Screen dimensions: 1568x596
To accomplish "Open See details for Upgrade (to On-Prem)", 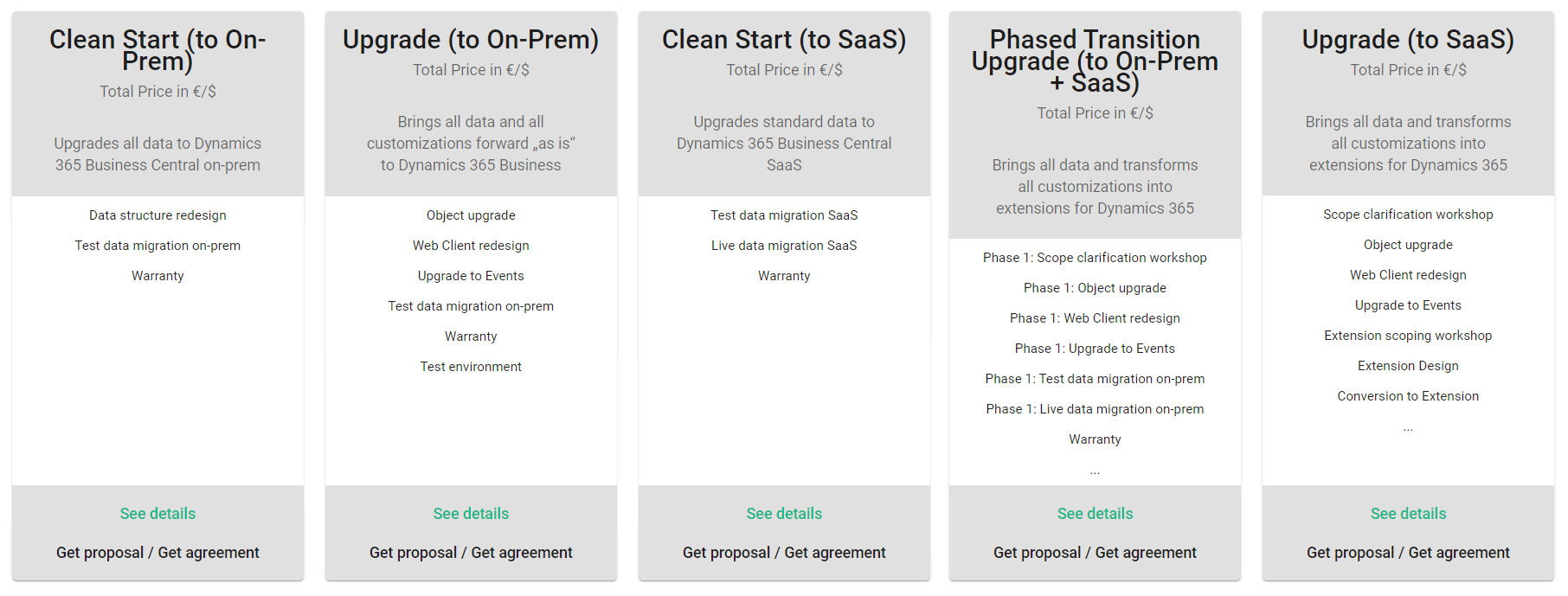I will click(471, 514).
